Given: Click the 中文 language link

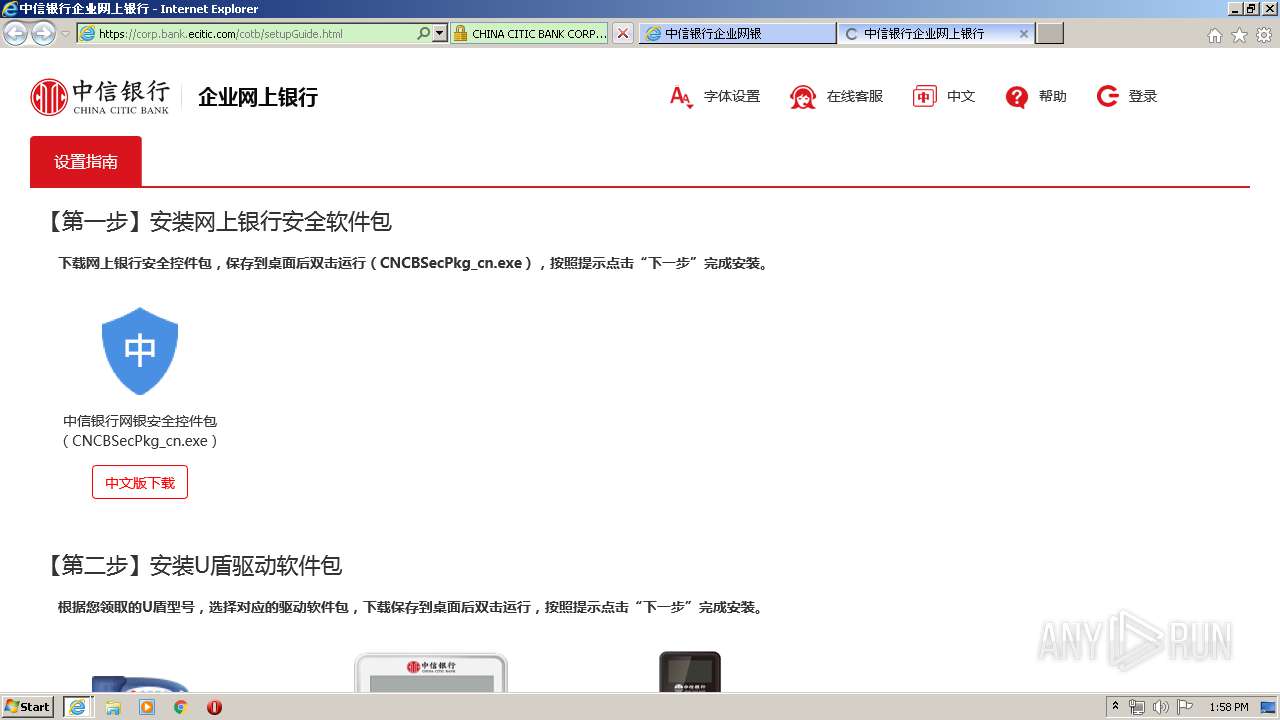Looking at the screenshot, I should click(961, 97).
